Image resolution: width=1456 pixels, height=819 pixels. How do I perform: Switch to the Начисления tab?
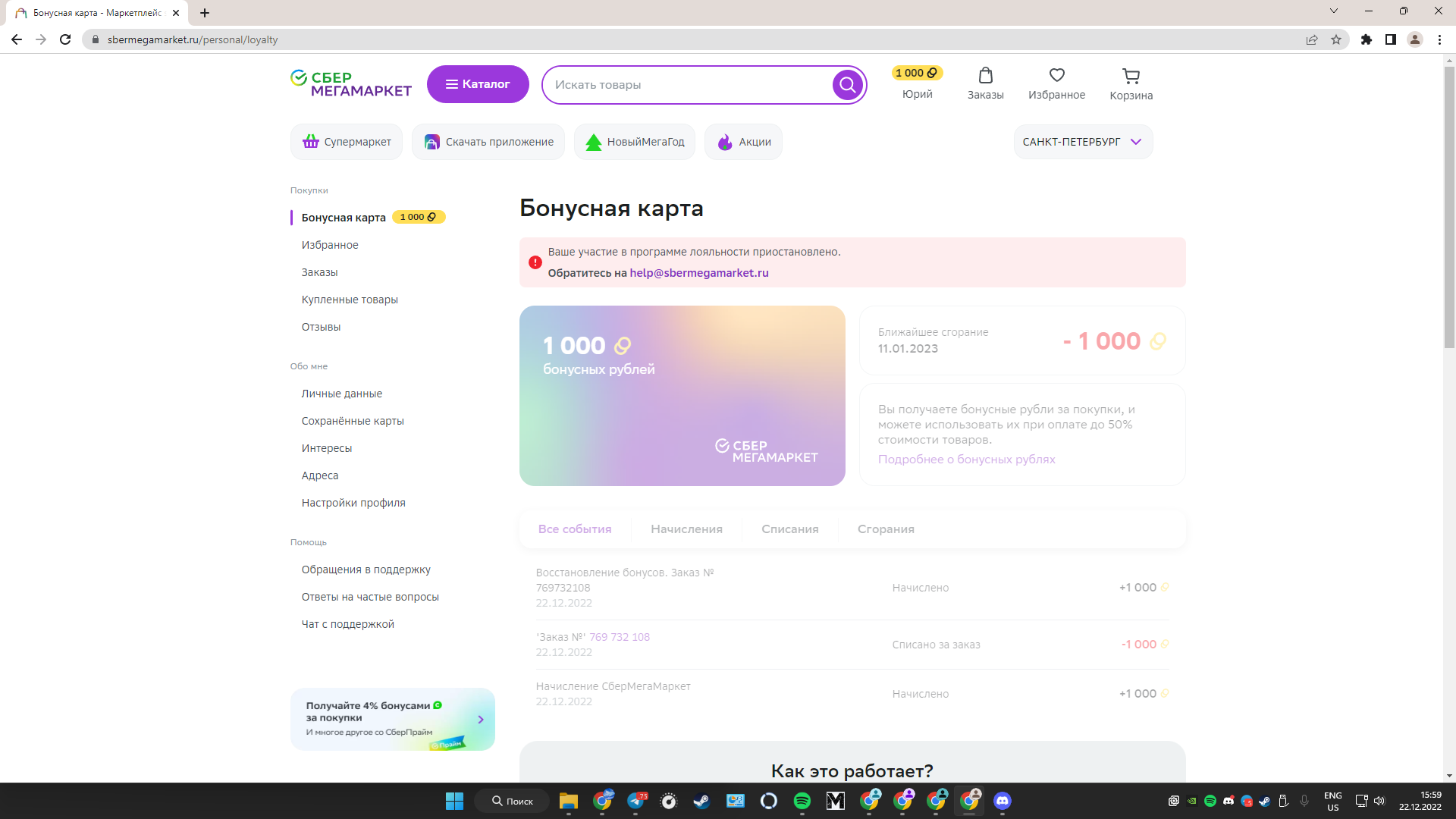point(686,529)
